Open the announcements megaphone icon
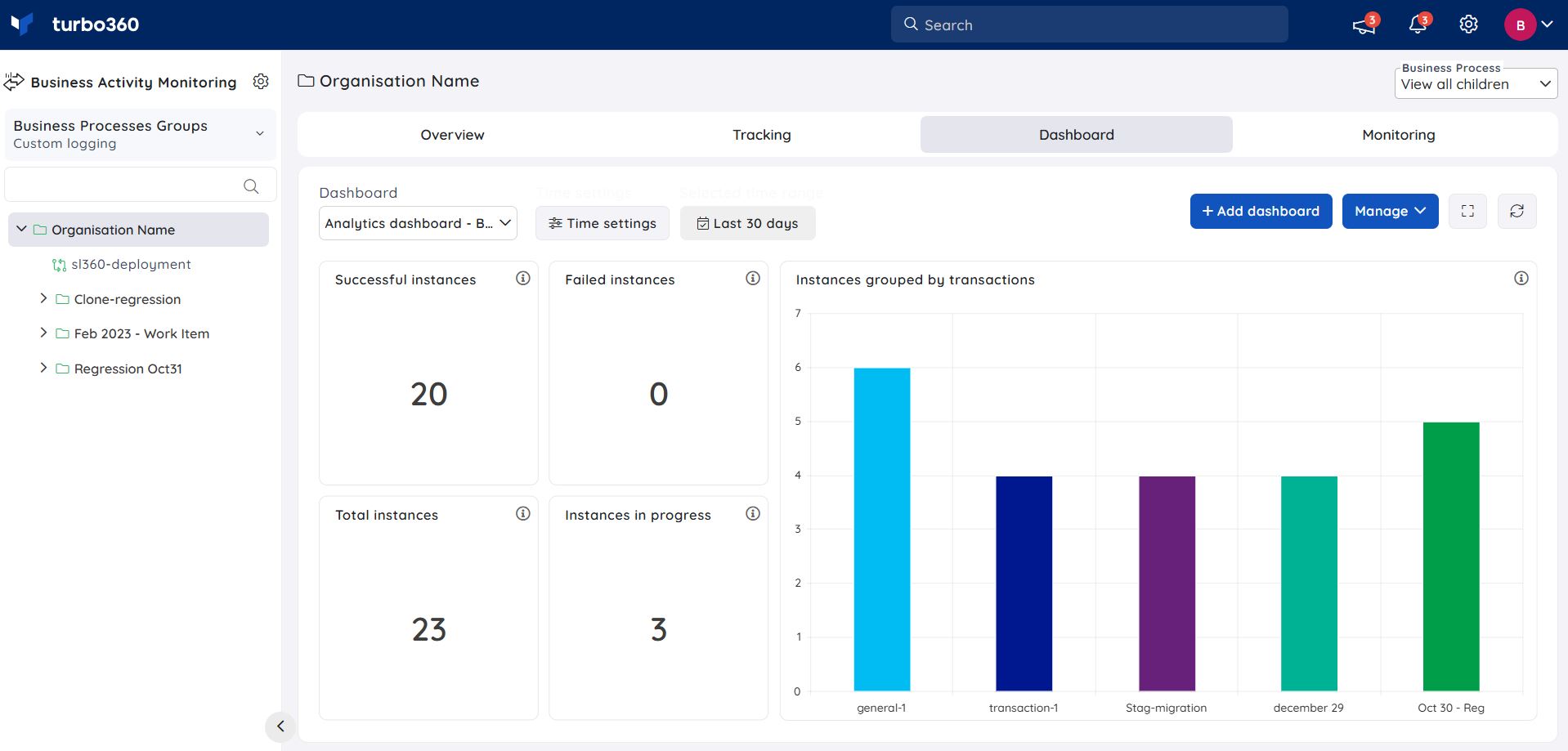Screen dimensions: 1568x751 point(1363,25)
